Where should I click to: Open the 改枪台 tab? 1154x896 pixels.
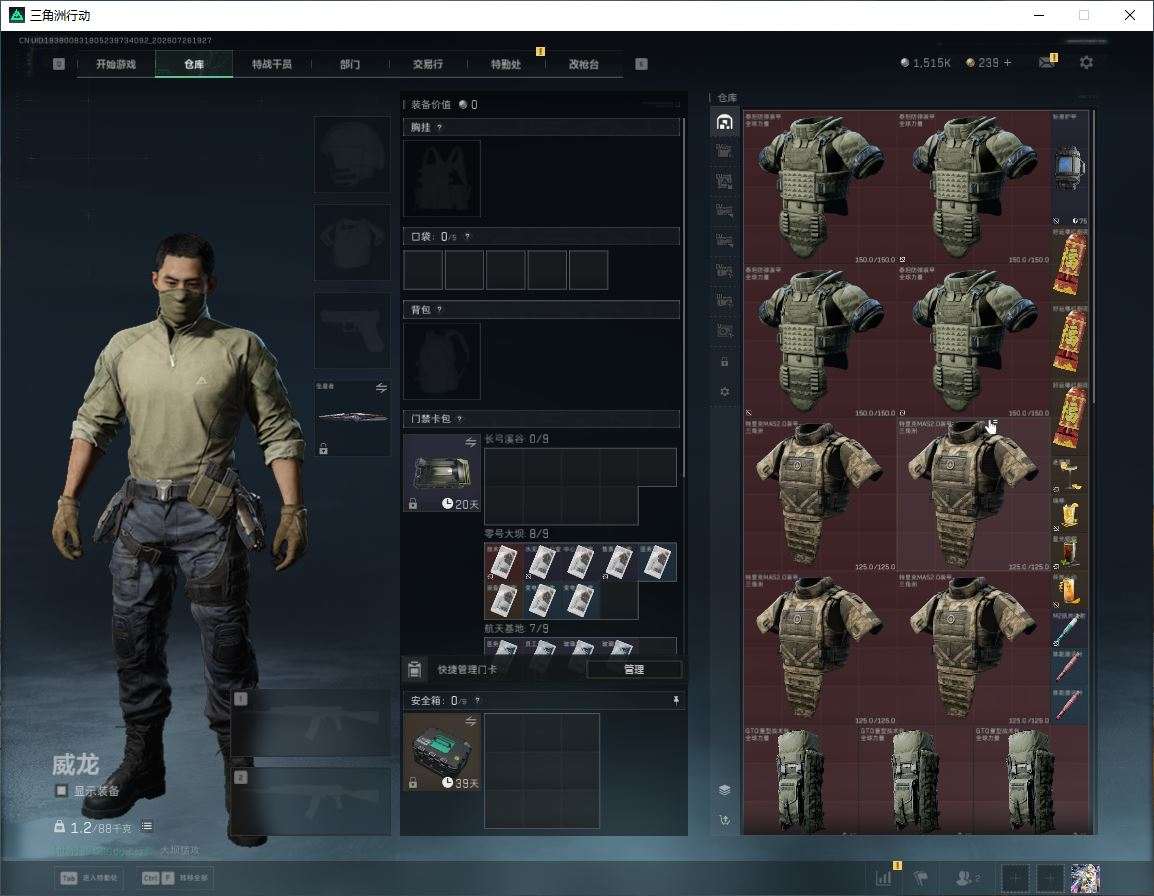(584, 64)
